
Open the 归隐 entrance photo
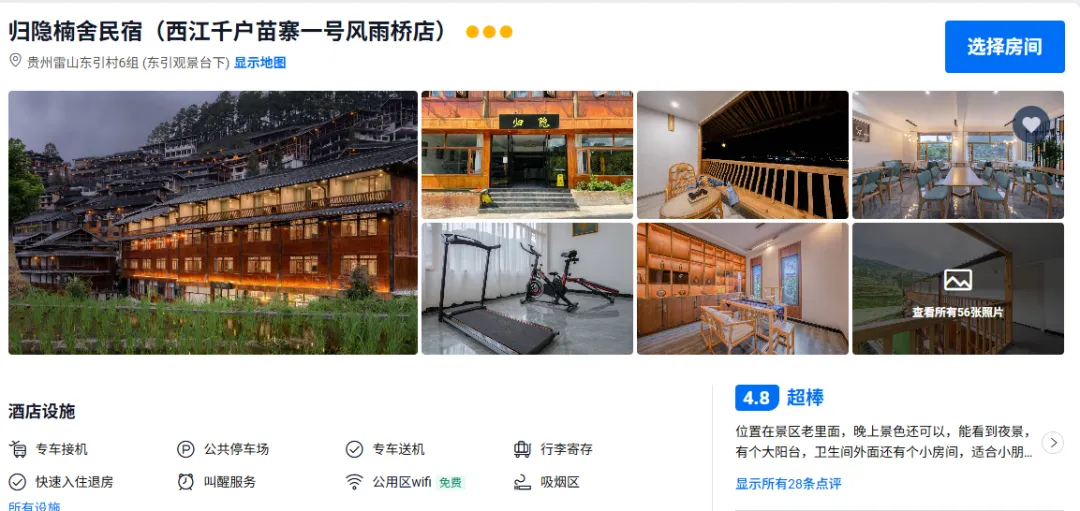[527, 155]
